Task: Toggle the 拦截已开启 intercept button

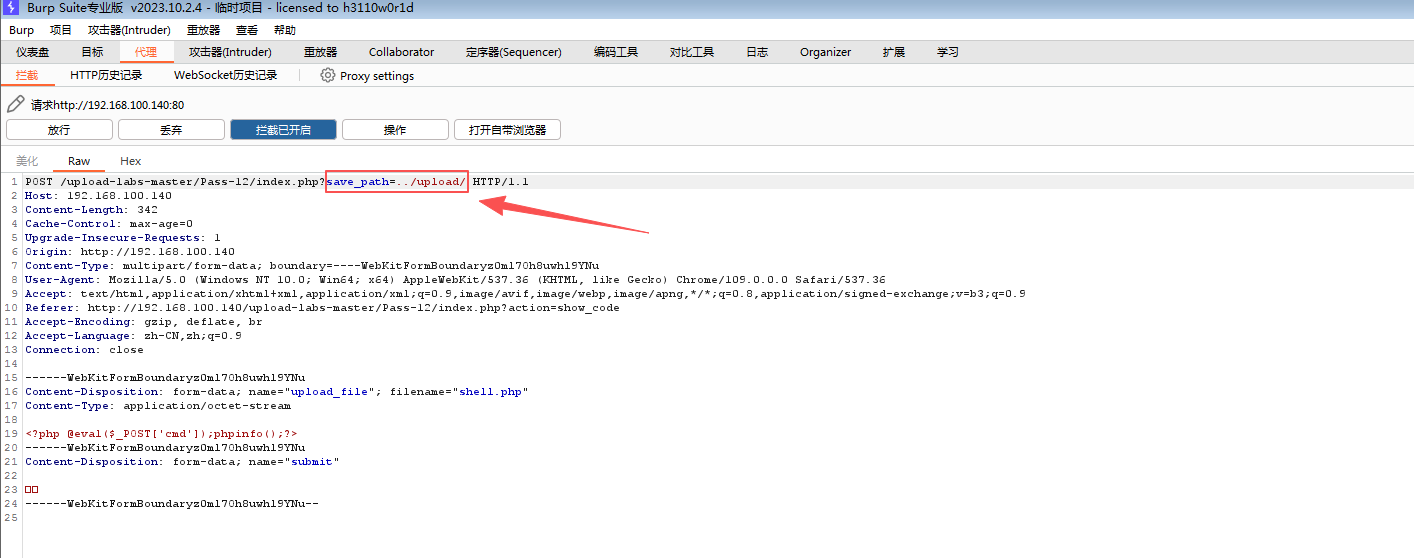Action: tap(283, 130)
